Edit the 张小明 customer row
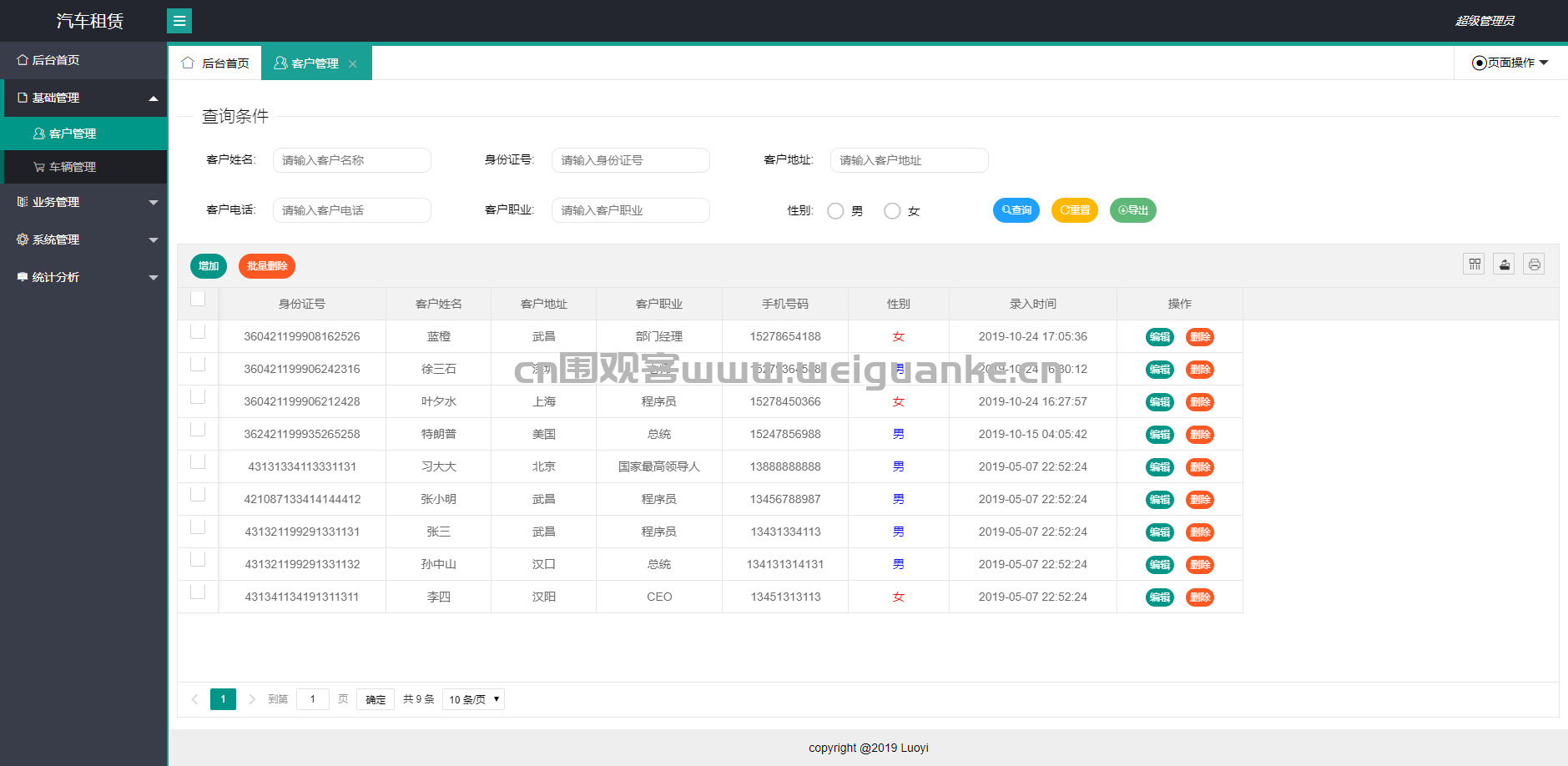Screen dimensions: 1568x766 click(x=1160, y=500)
